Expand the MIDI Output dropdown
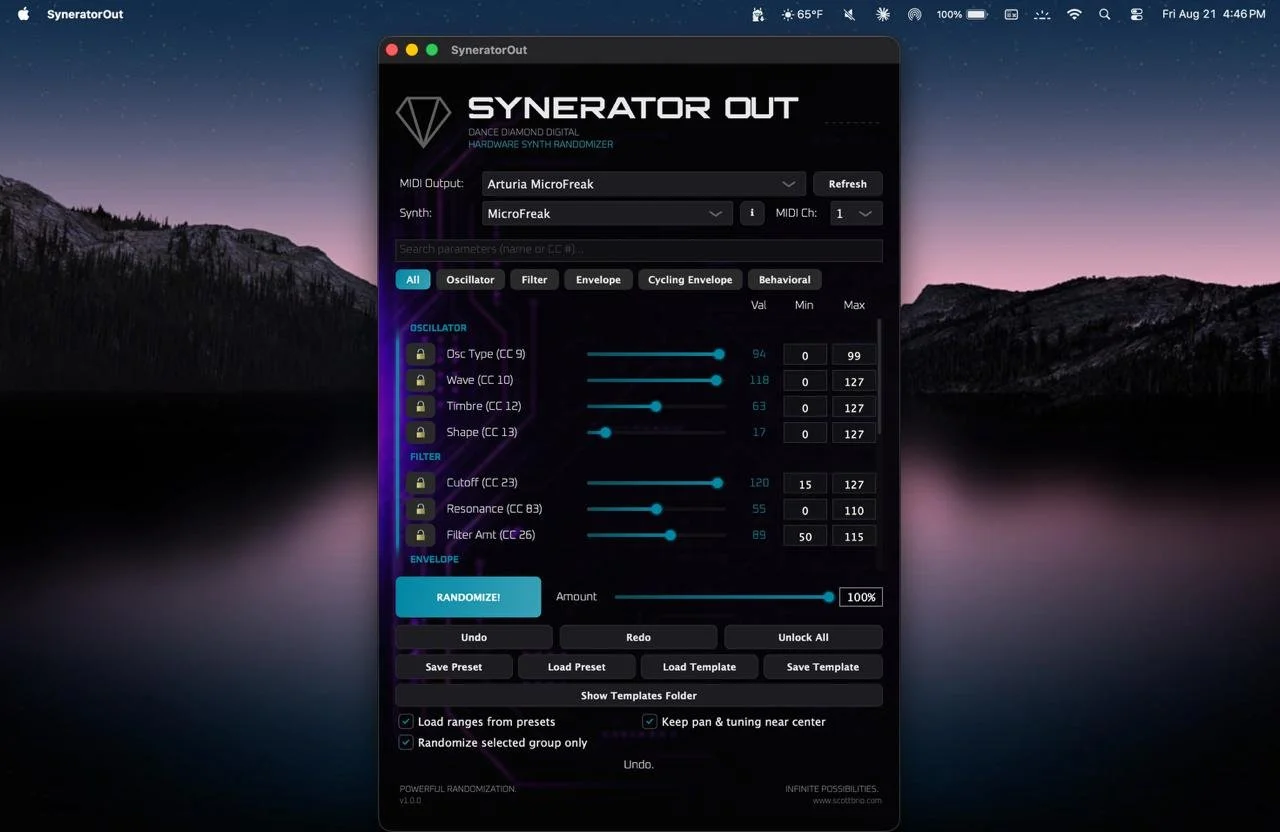 (644, 184)
